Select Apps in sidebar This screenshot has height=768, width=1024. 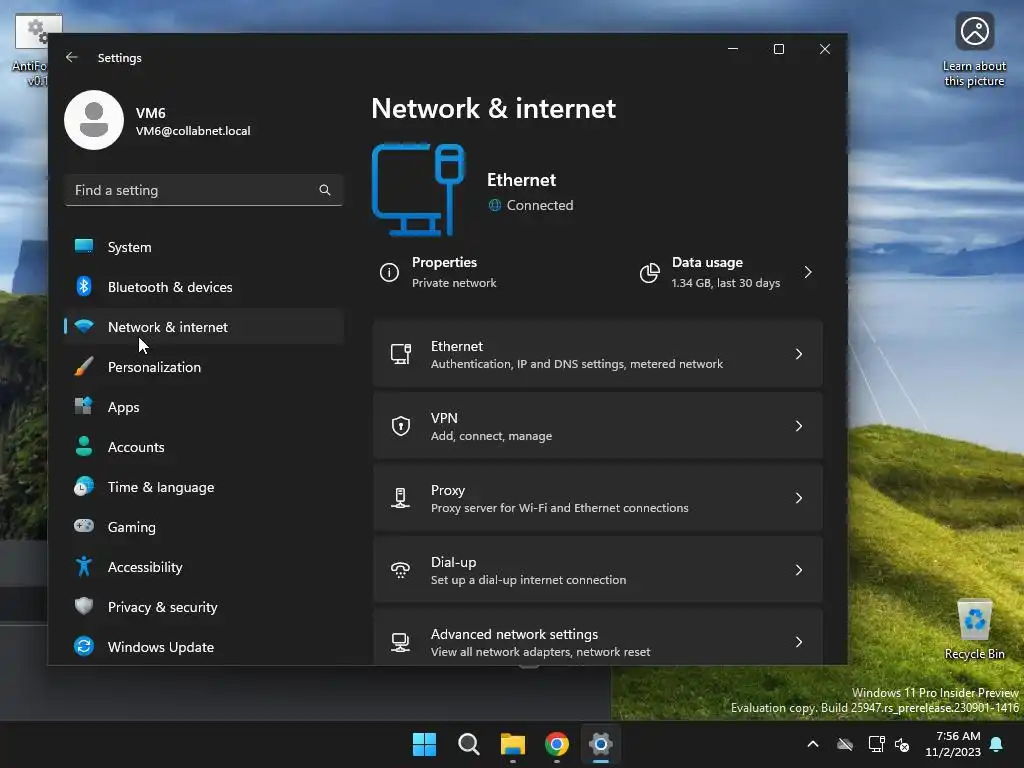pos(204,407)
